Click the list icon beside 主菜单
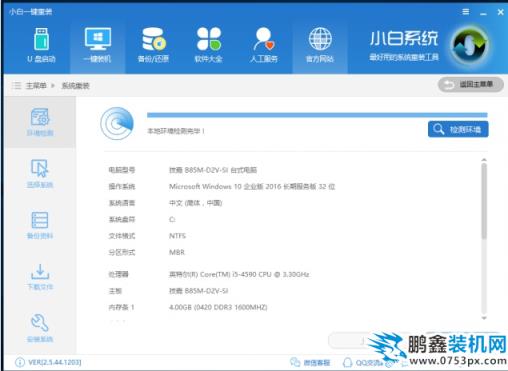This screenshot has width=508, height=371. click(16, 86)
